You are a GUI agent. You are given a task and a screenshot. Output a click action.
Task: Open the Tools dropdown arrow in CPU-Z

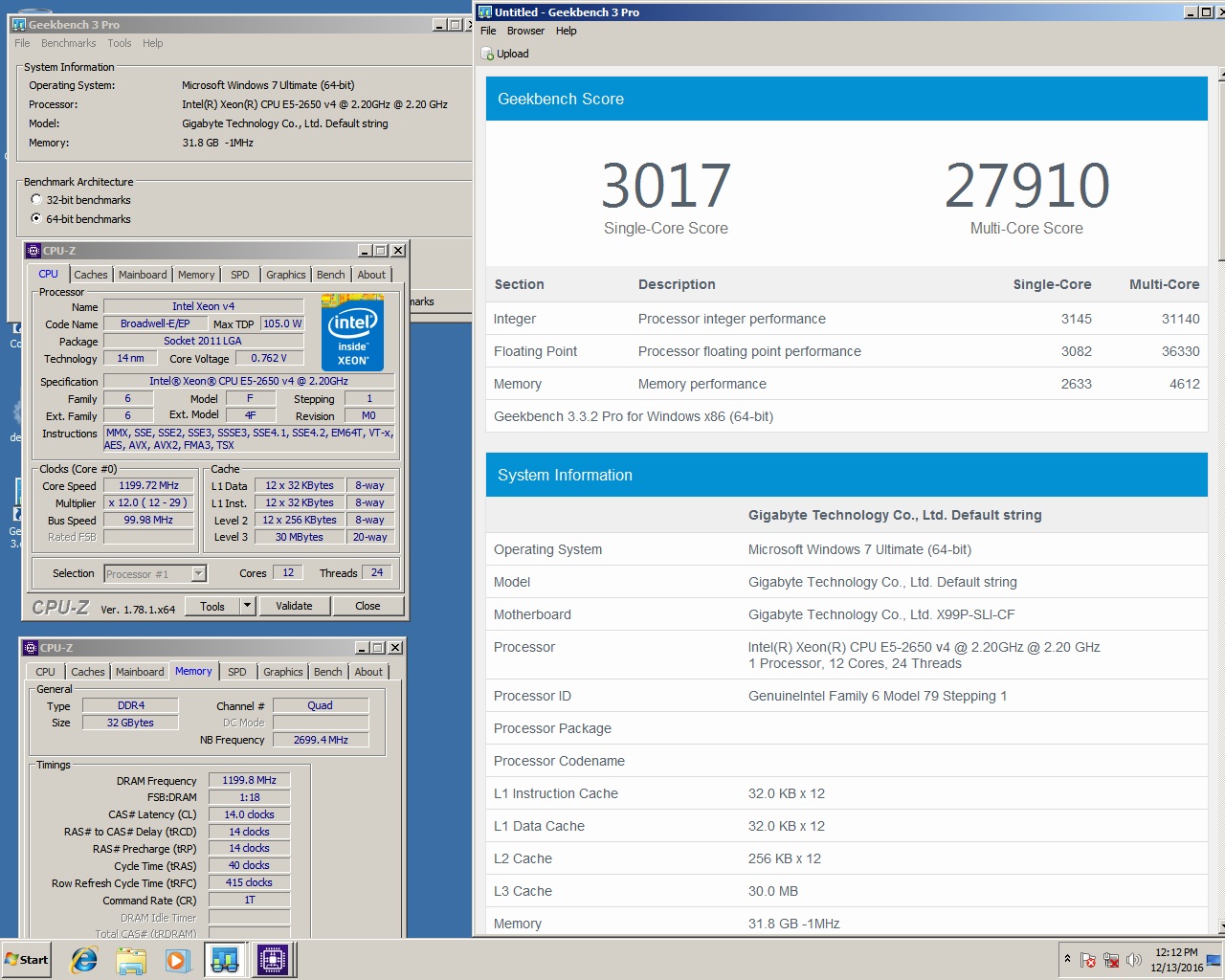(247, 606)
